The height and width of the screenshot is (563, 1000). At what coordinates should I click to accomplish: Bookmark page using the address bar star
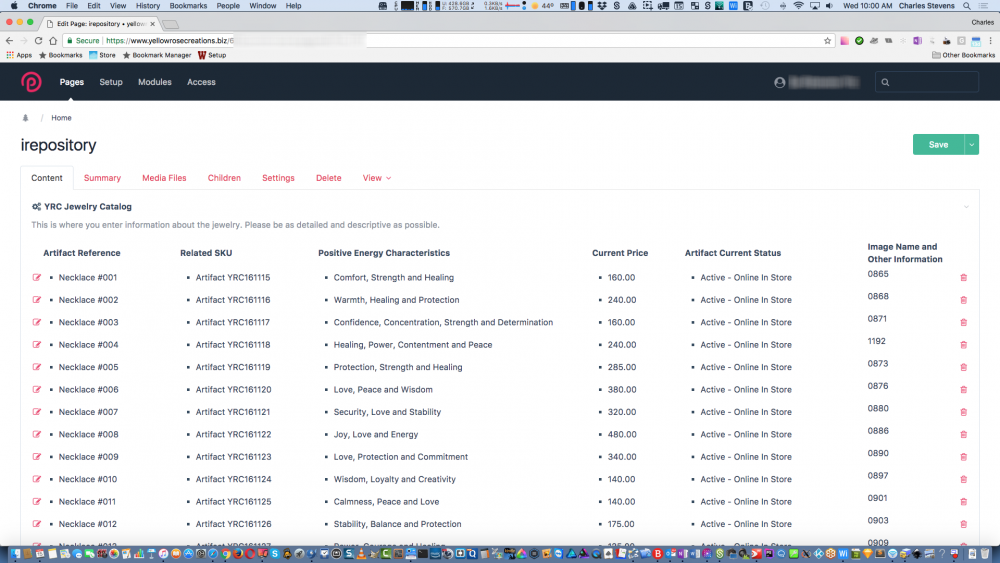827,41
